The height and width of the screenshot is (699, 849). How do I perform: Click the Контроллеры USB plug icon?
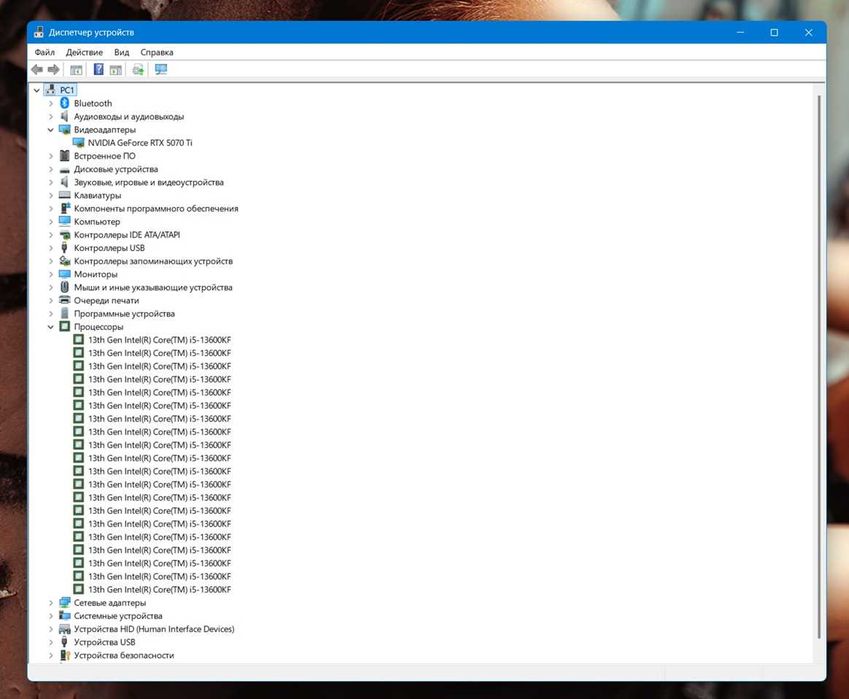coord(64,247)
